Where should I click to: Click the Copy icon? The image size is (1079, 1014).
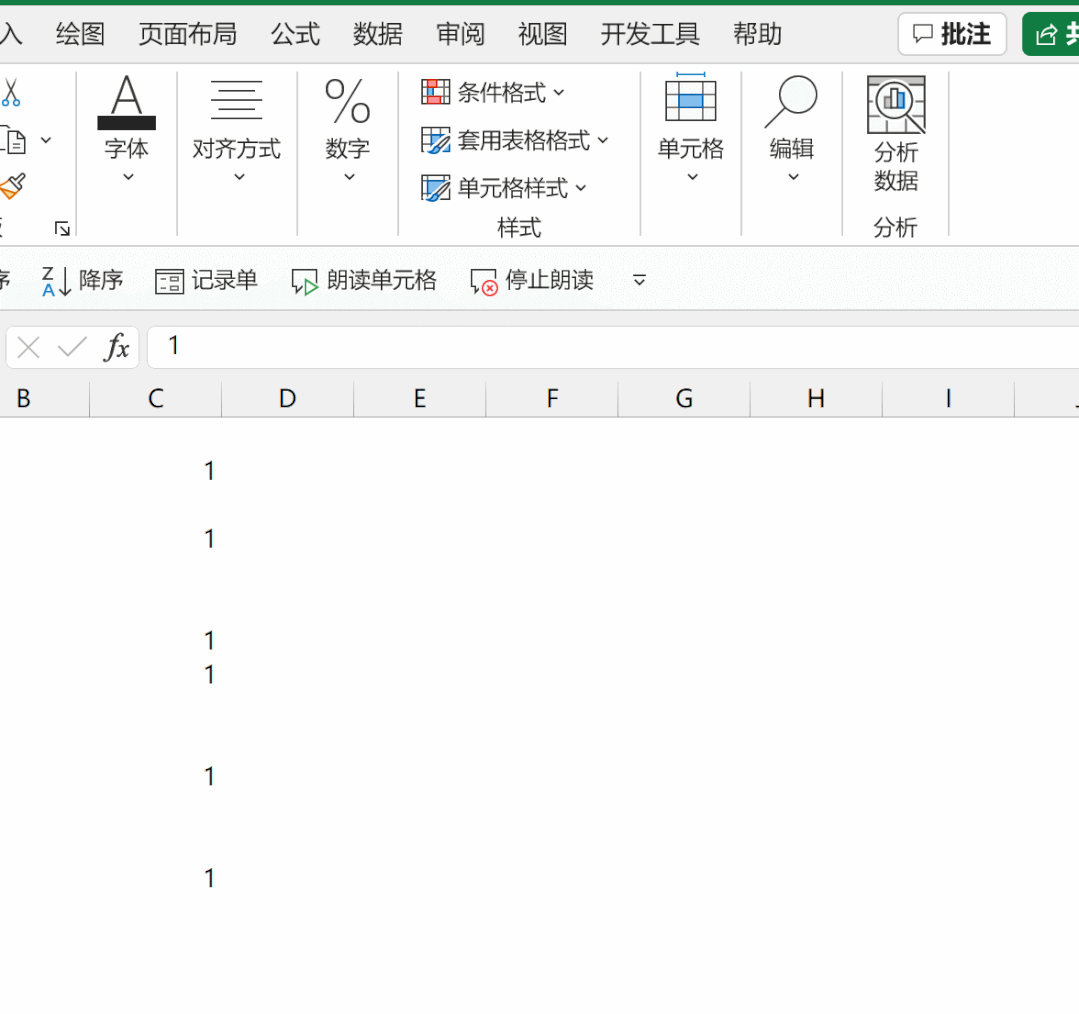pyautogui.click(x=13, y=140)
